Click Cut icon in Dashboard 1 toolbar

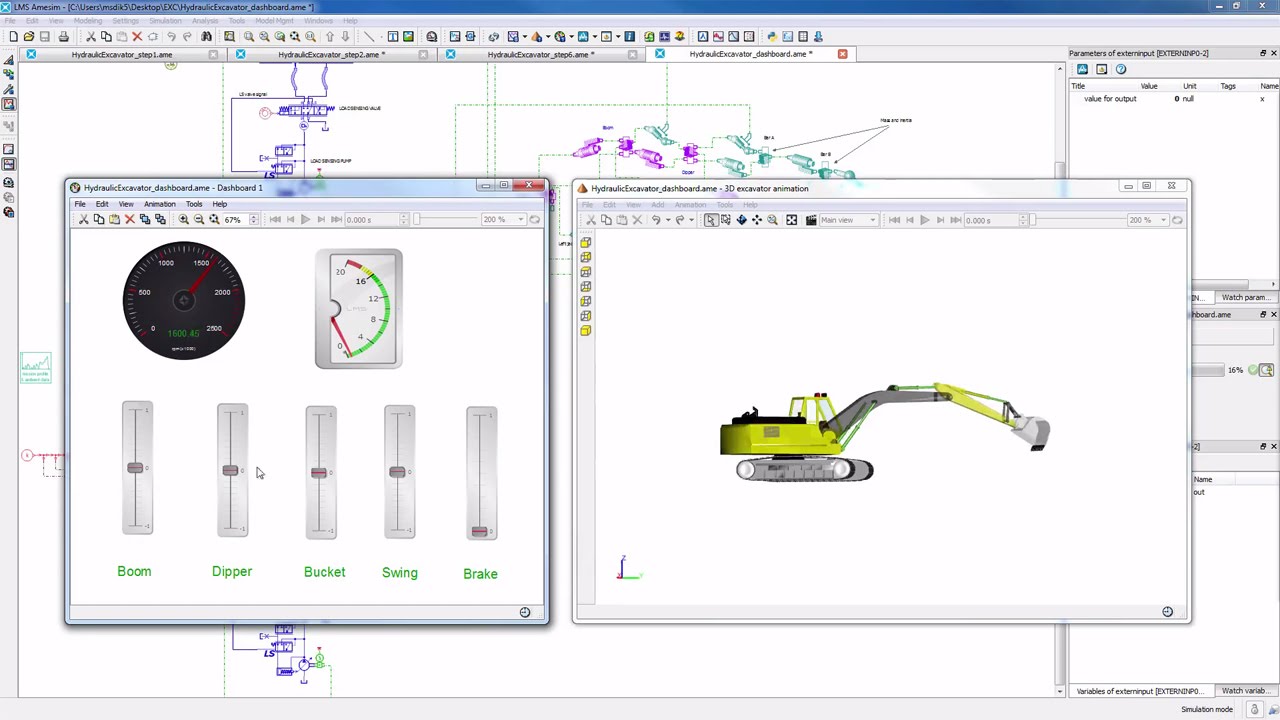pyautogui.click(x=84, y=220)
